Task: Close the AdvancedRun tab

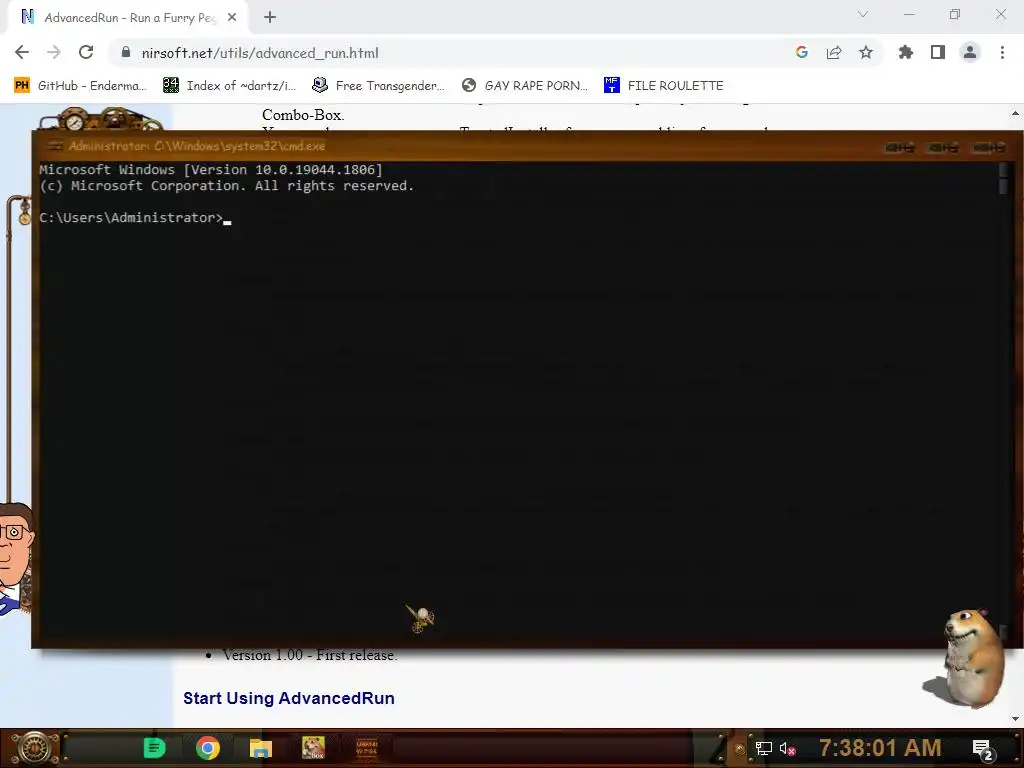Action: [232, 18]
